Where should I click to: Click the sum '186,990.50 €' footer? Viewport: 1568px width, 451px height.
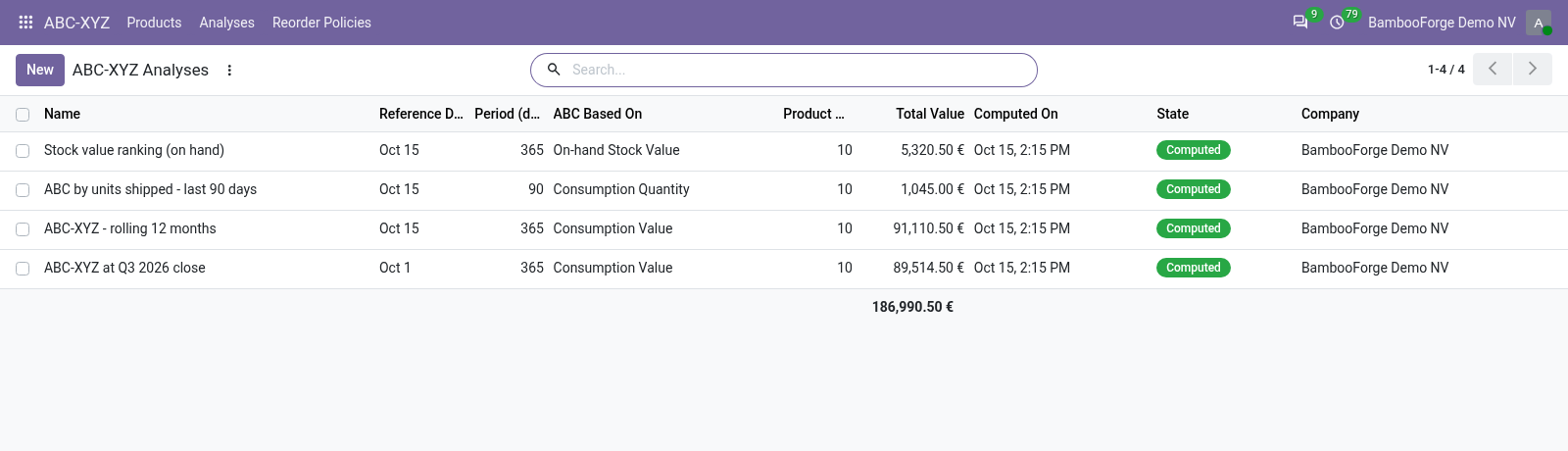912,307
